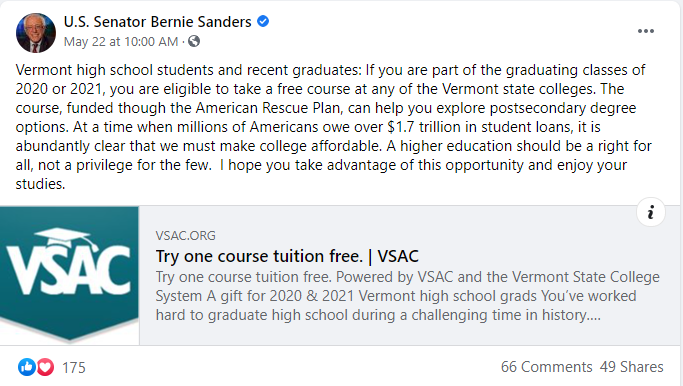This screenshot has width=683, height=386.
Task: Click the May 22 at 10:00 AM timestamp
Action: pyautogui.click(x=121, y=42)
